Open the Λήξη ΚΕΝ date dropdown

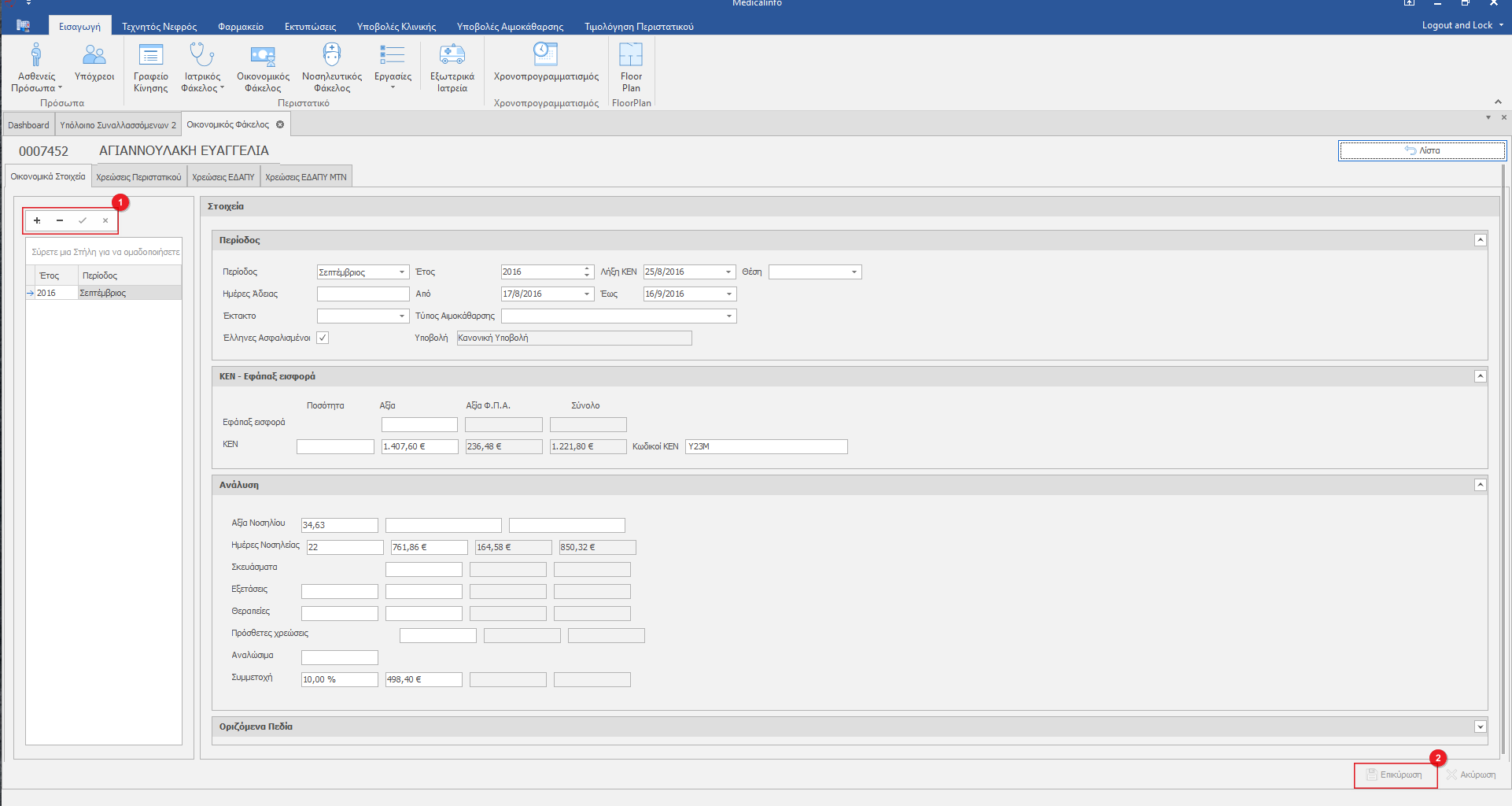point(728,272)
